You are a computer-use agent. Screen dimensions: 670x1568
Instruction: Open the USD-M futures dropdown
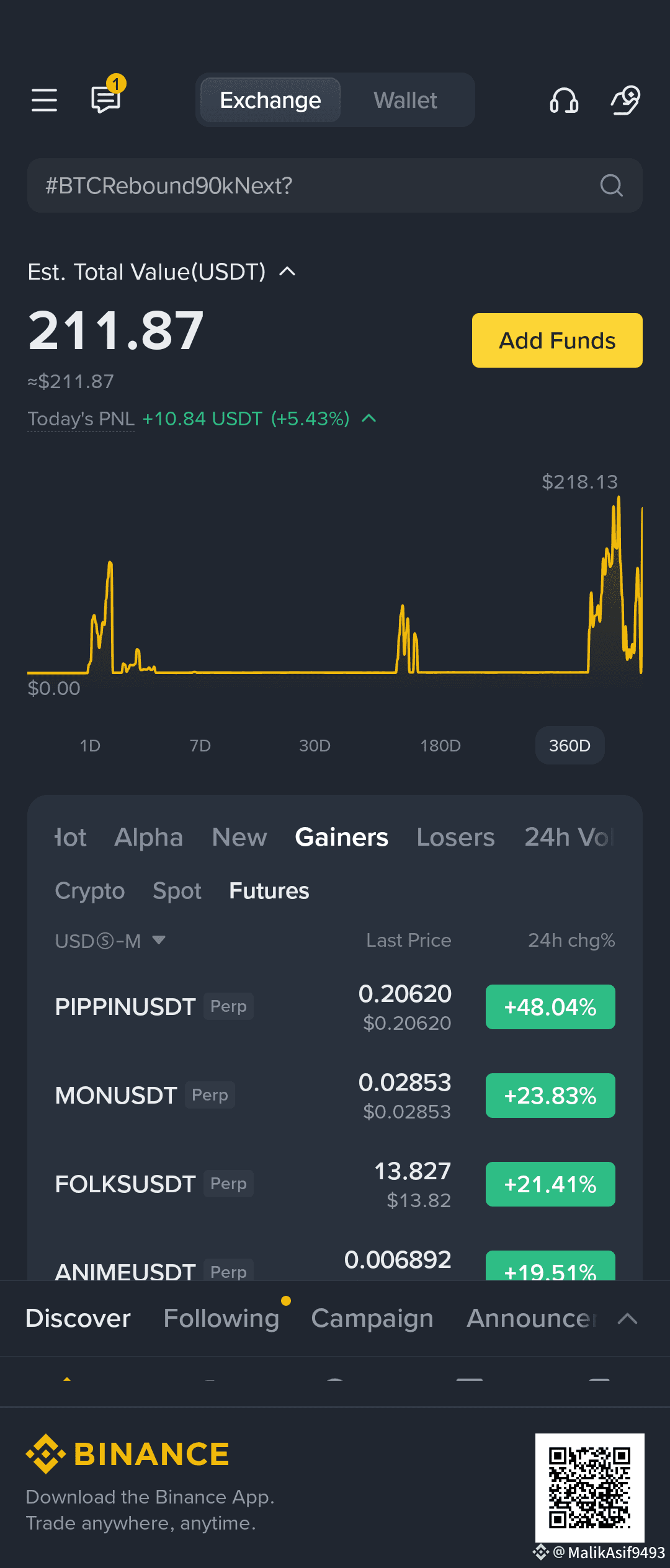(x=110, y=941)
